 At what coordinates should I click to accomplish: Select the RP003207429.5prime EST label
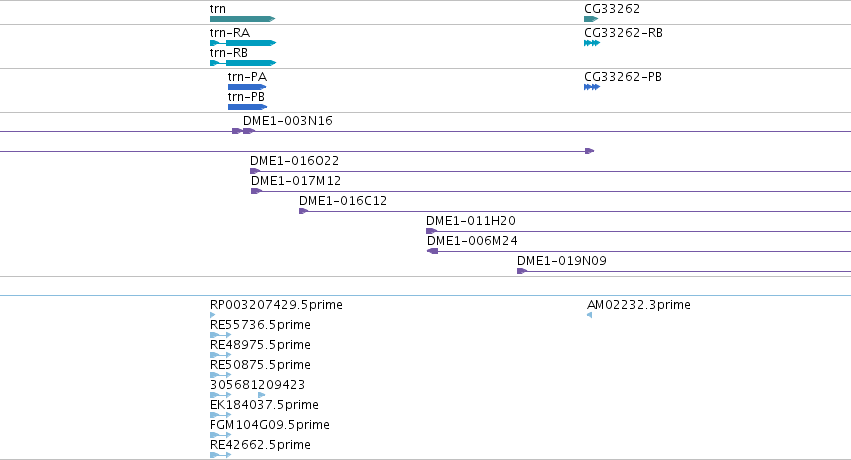point(276,305)
